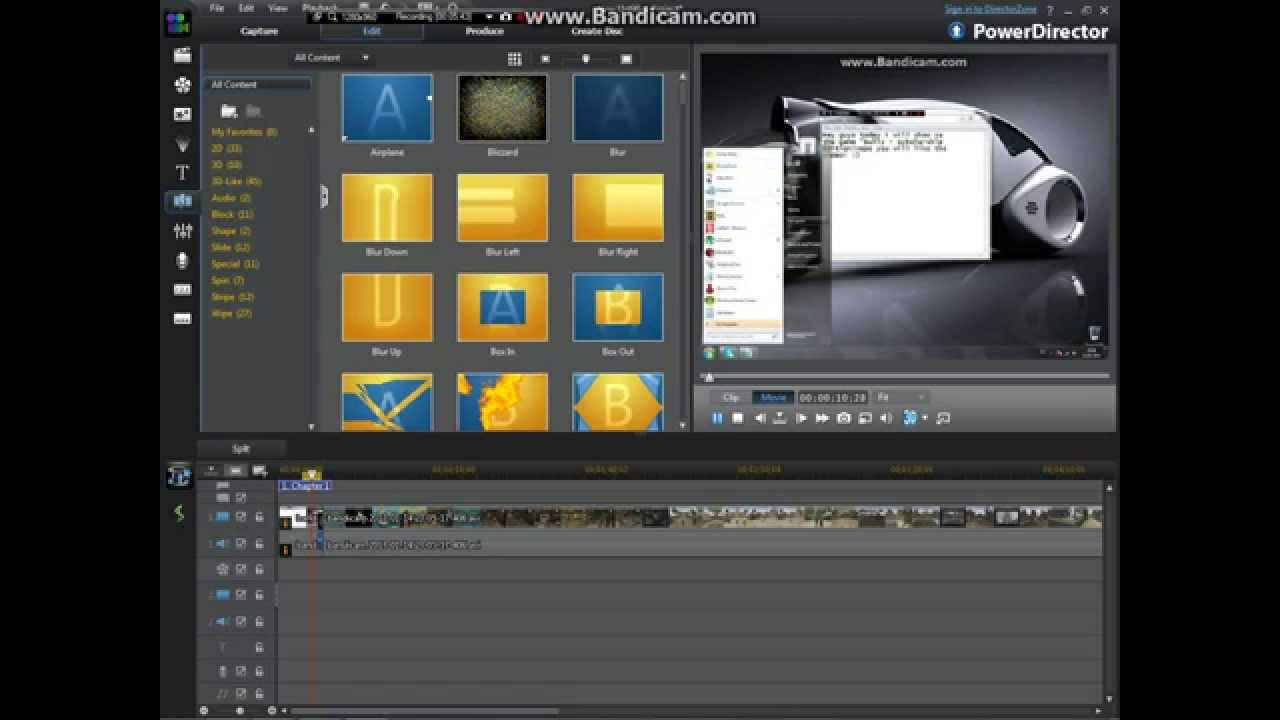The height and width of the screenshot is (720, 1280).
Task: Open the Edit menu
Action: pyautogui.click(x=246, y=8)
